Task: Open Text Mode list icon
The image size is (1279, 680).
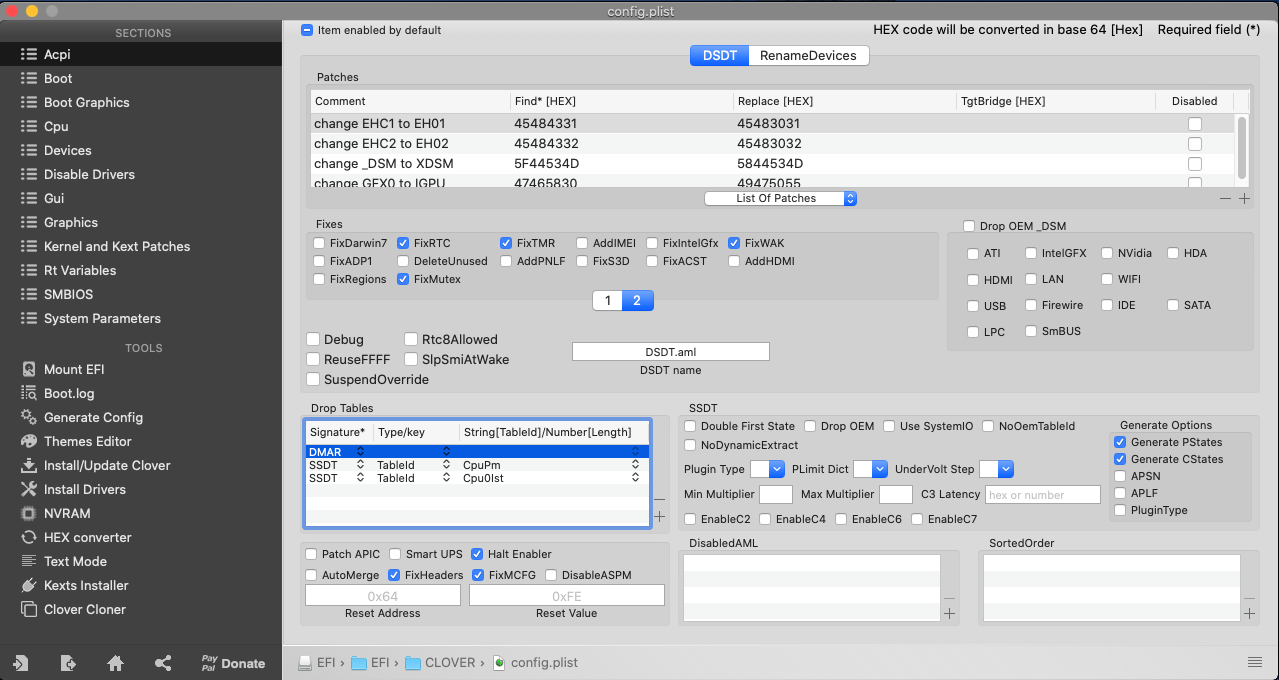Action: [27, 561]
